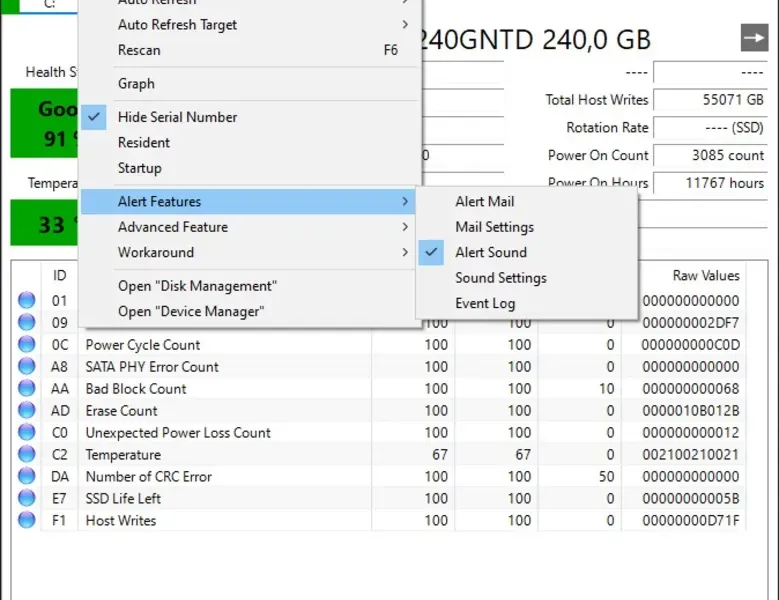Click raw value 00000000D71F
The image size is (779, 600).
pyautogui.click(x=691, y=521)
